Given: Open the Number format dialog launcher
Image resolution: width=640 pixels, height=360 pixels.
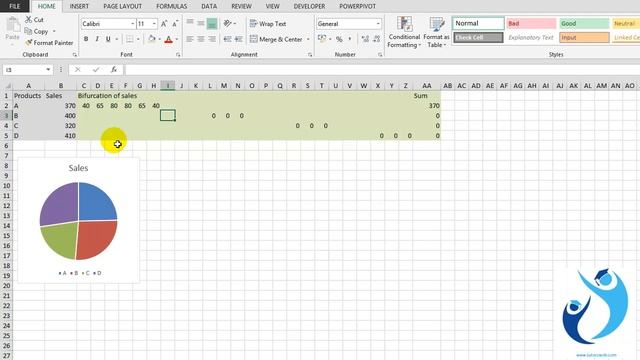Looking at the screenshot, I should tap(380, 54).
